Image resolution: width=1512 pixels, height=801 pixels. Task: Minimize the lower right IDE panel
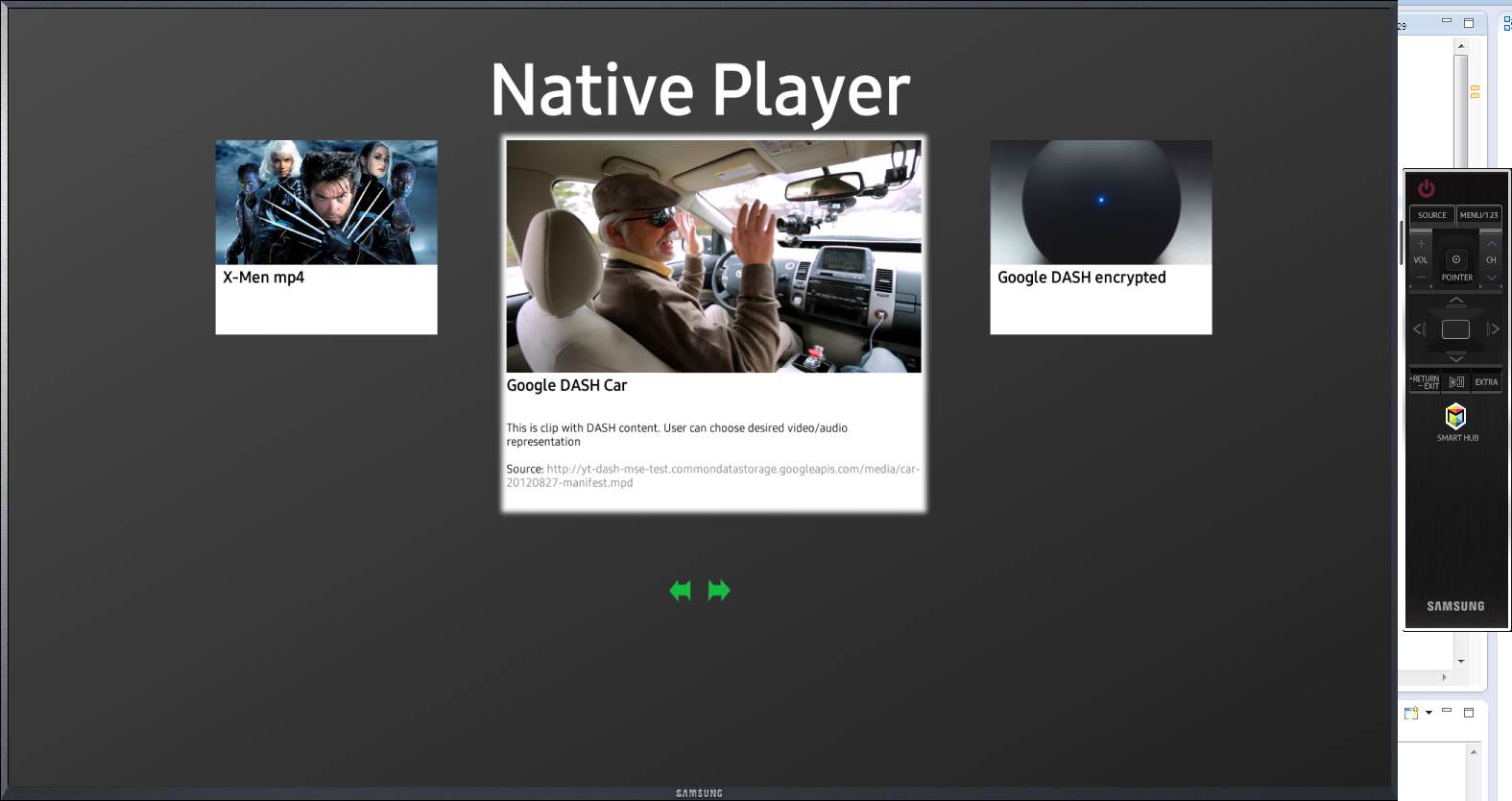coord(1447,711)
